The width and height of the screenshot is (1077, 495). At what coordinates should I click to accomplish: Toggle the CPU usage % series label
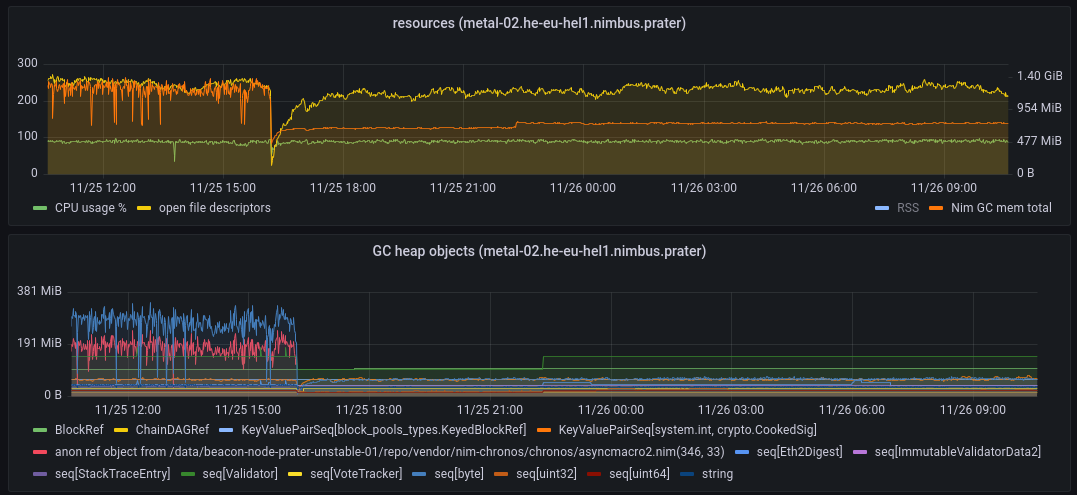[91, 207]
